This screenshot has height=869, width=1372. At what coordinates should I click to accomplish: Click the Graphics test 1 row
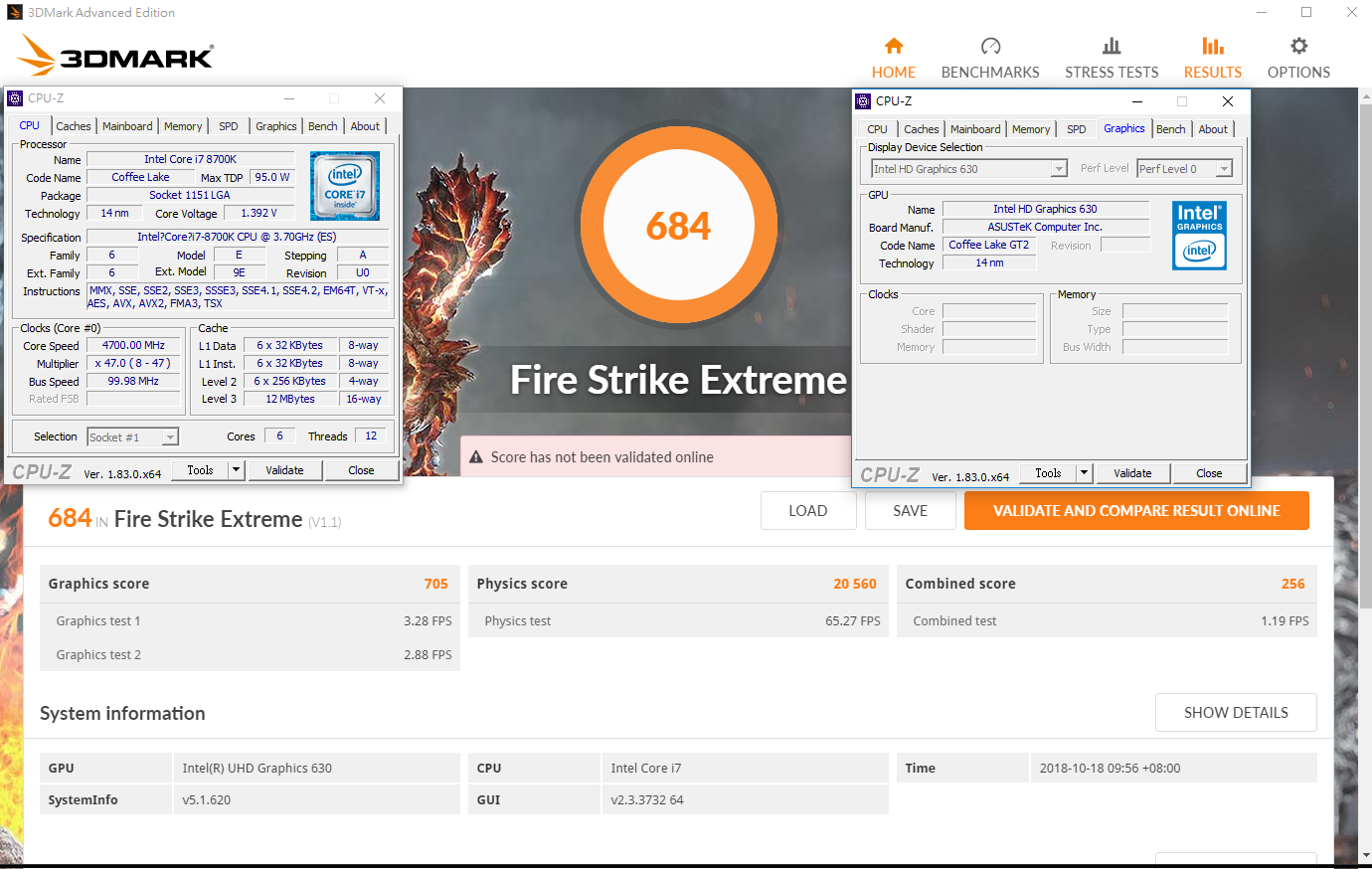[250, 620]
